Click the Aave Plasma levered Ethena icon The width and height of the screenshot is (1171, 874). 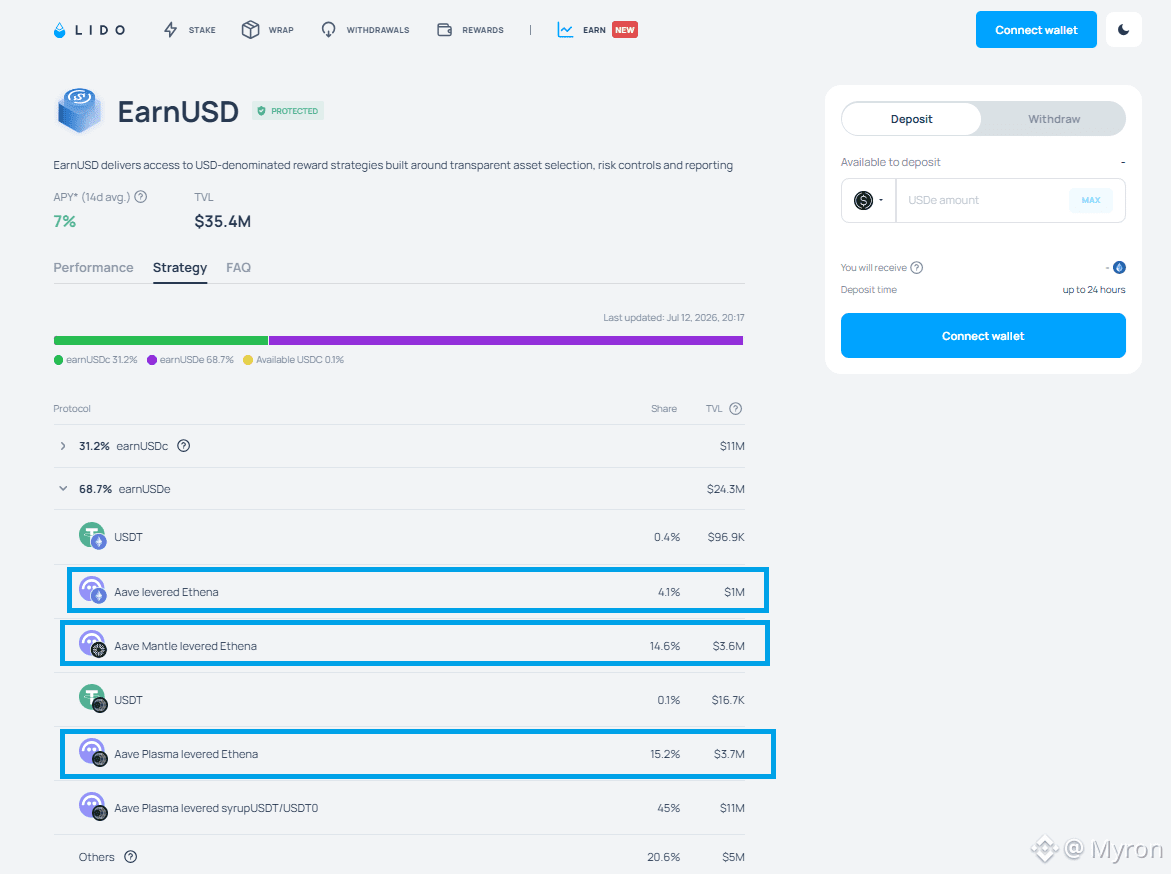[93, 752]
